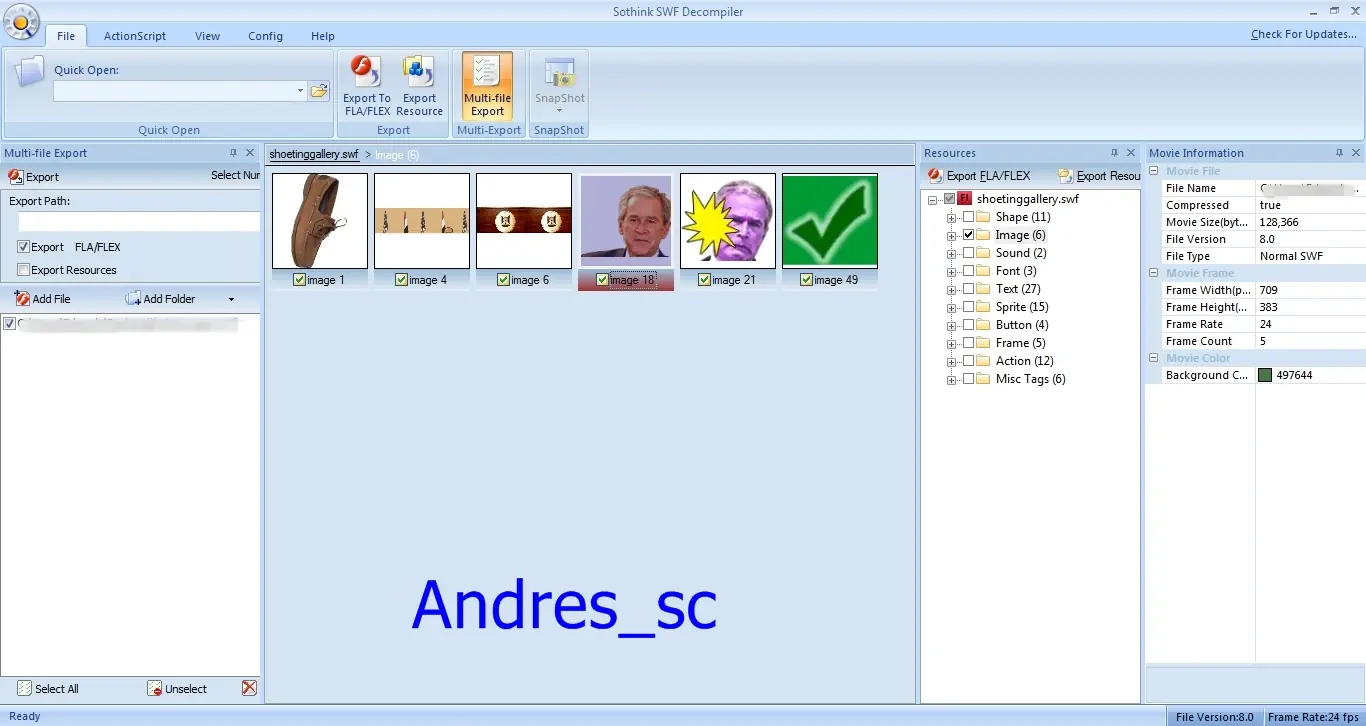
Task: Open the Help tab
Action: [x=323, y=36]
